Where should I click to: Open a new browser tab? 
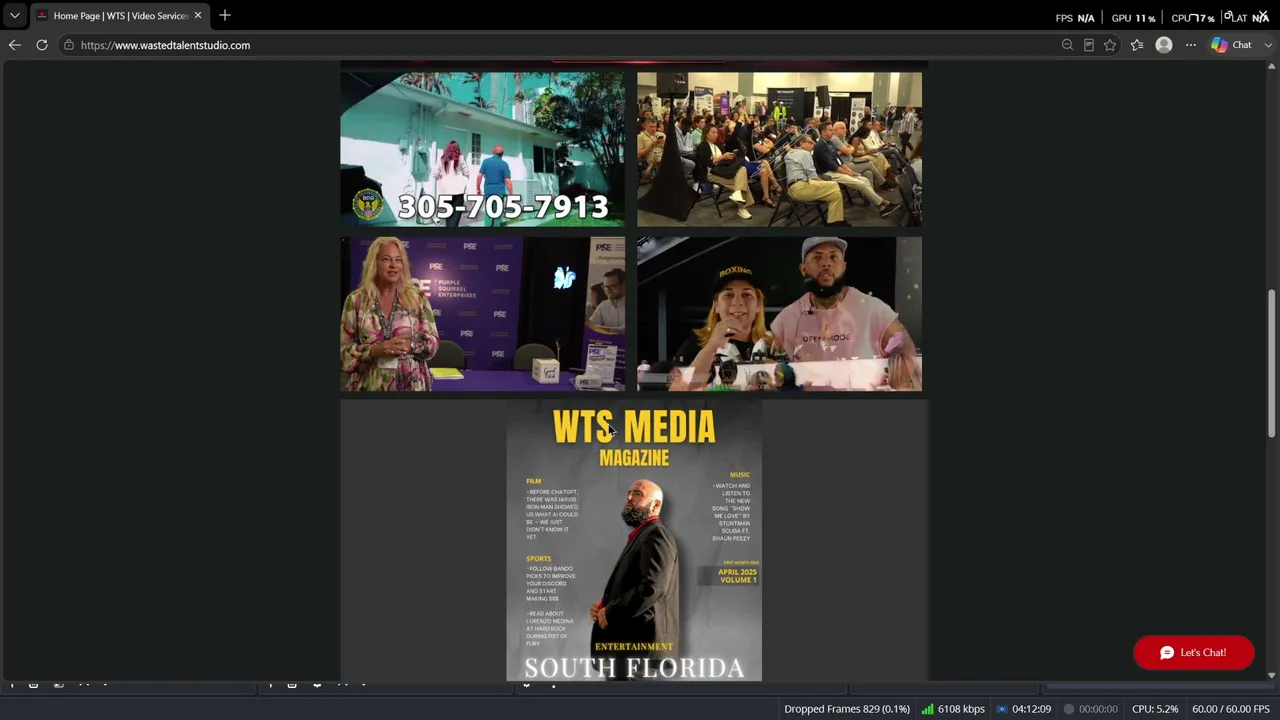tap(225, 16)
